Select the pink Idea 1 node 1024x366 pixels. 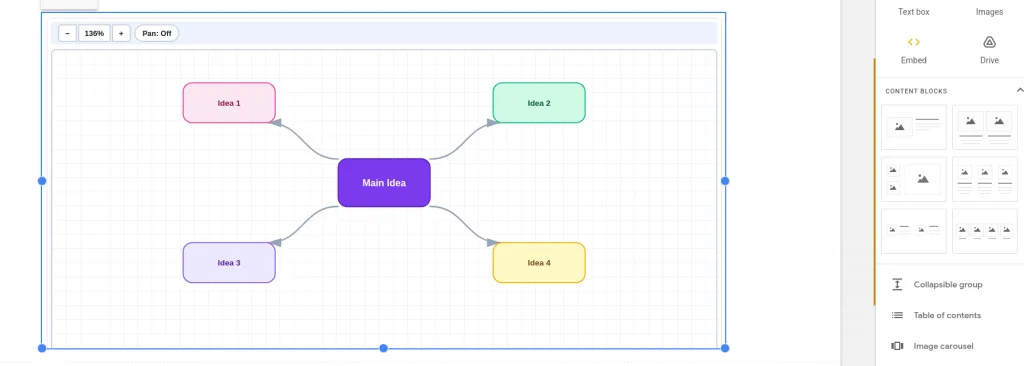tap(229, 103)
